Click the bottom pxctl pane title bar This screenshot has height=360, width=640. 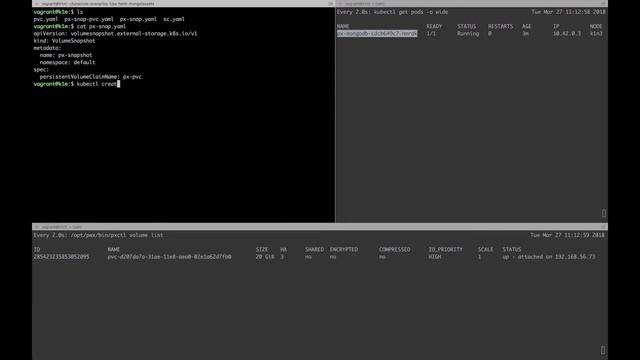pyautogui.click(x=320, y=227)
